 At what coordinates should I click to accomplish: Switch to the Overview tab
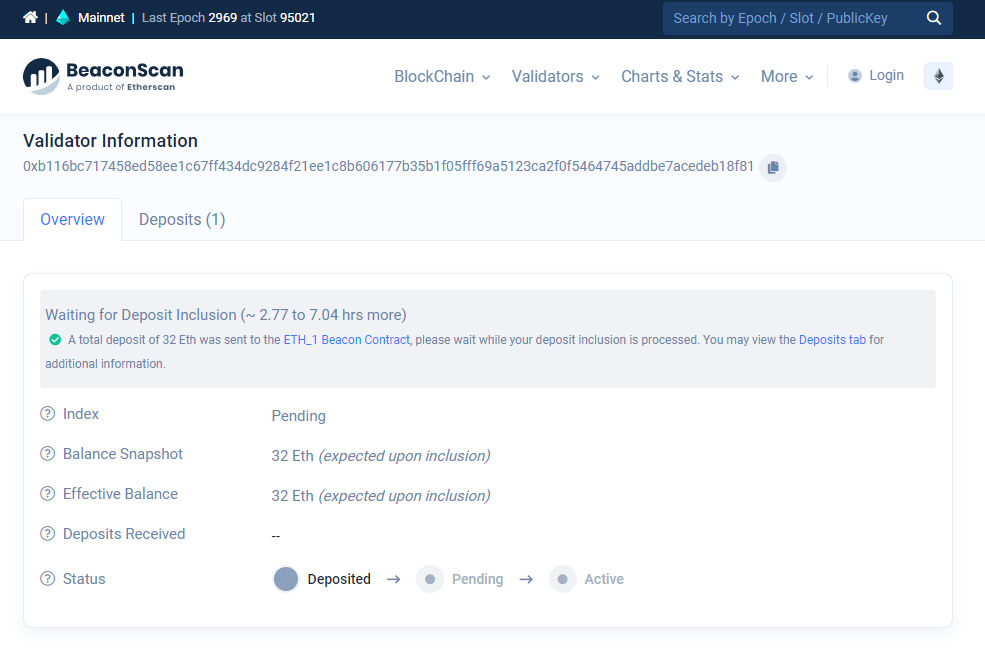coord(72,220)
